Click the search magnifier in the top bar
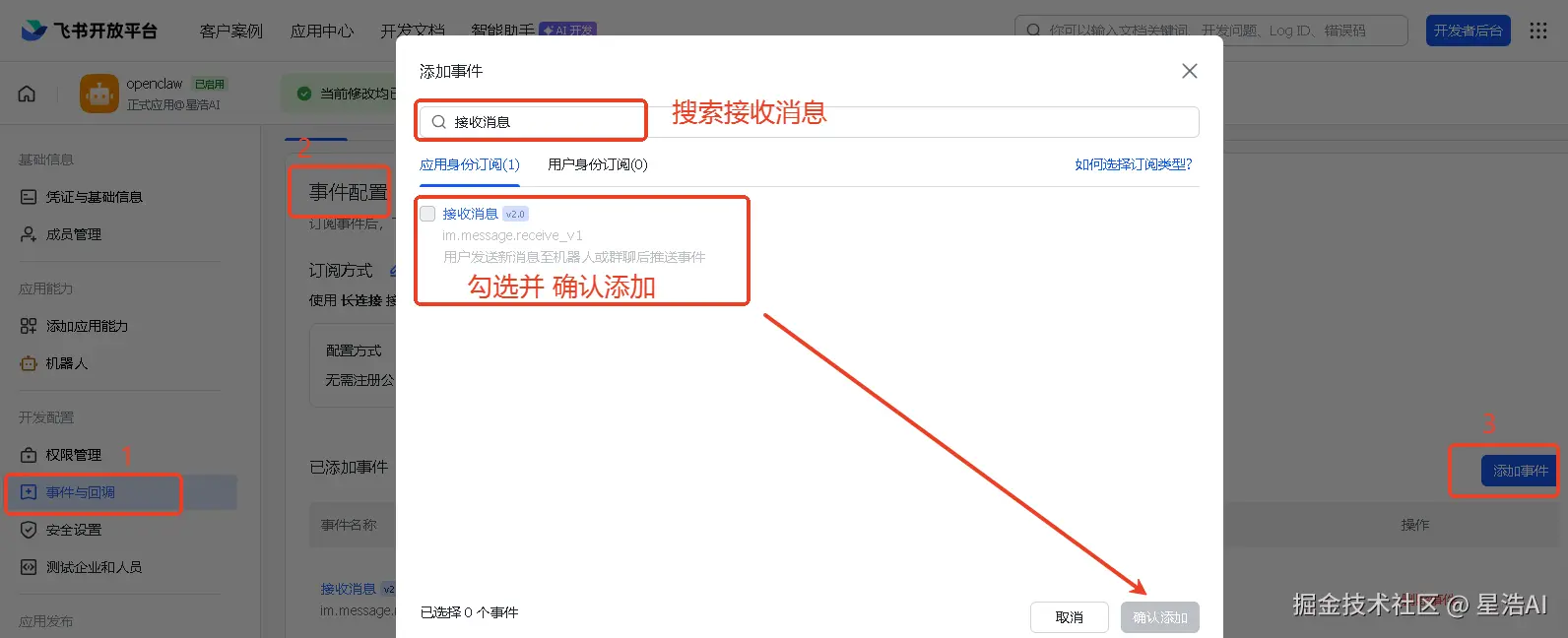 point(1033,31)
